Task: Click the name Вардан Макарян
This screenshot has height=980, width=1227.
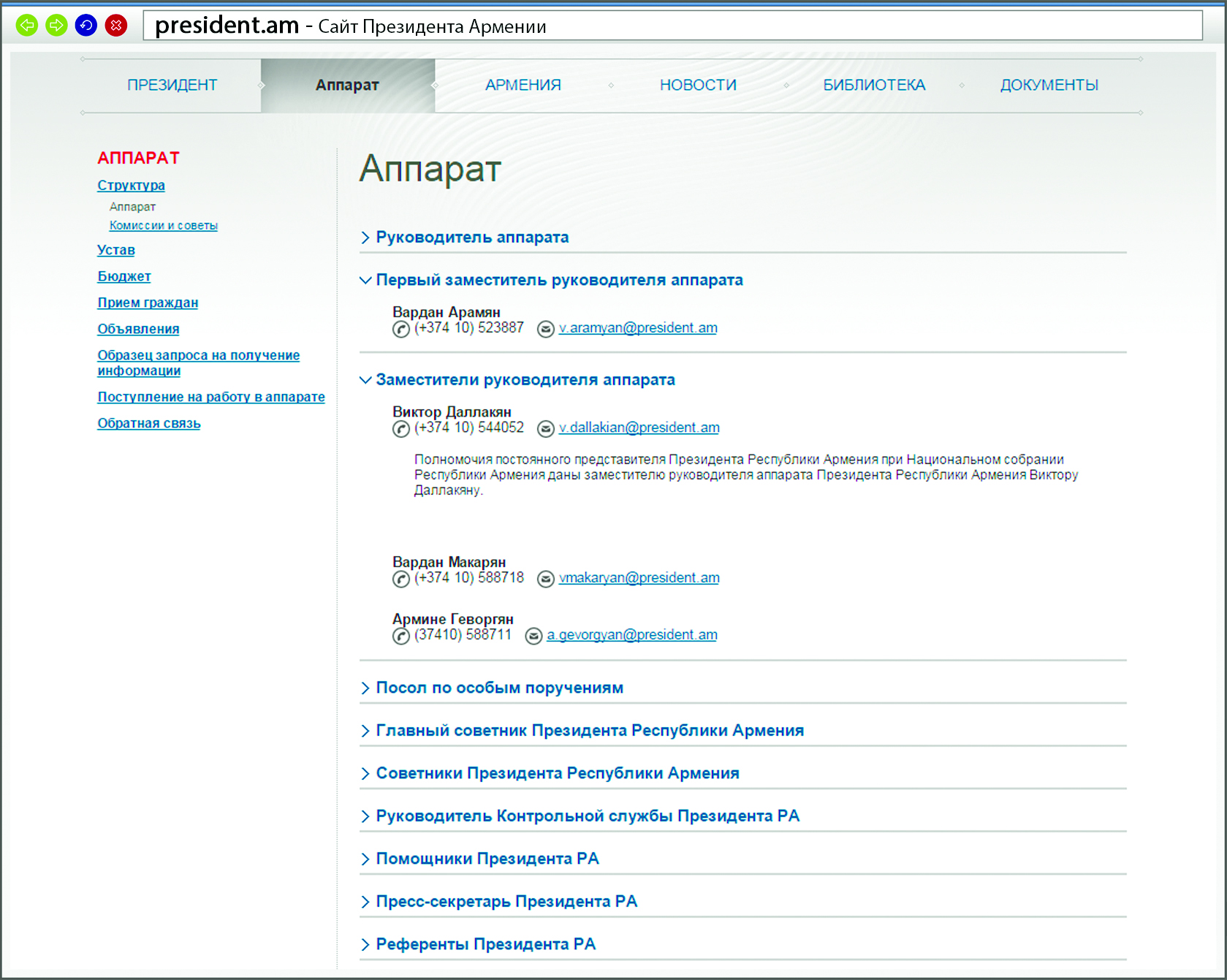Action: coord(449,562)
